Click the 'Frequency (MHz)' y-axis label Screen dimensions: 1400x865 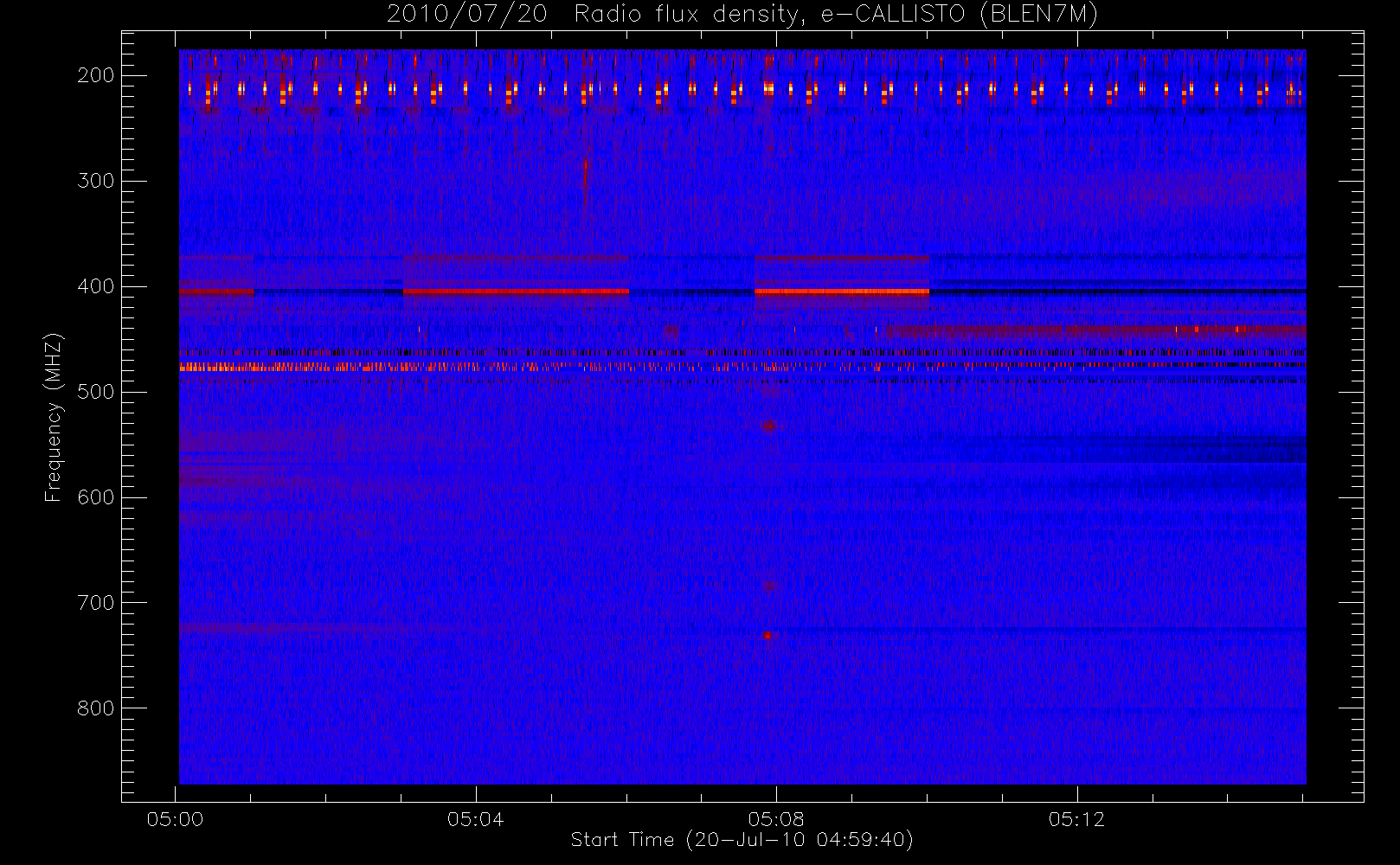pyautogui.click(x=54, y=417)
